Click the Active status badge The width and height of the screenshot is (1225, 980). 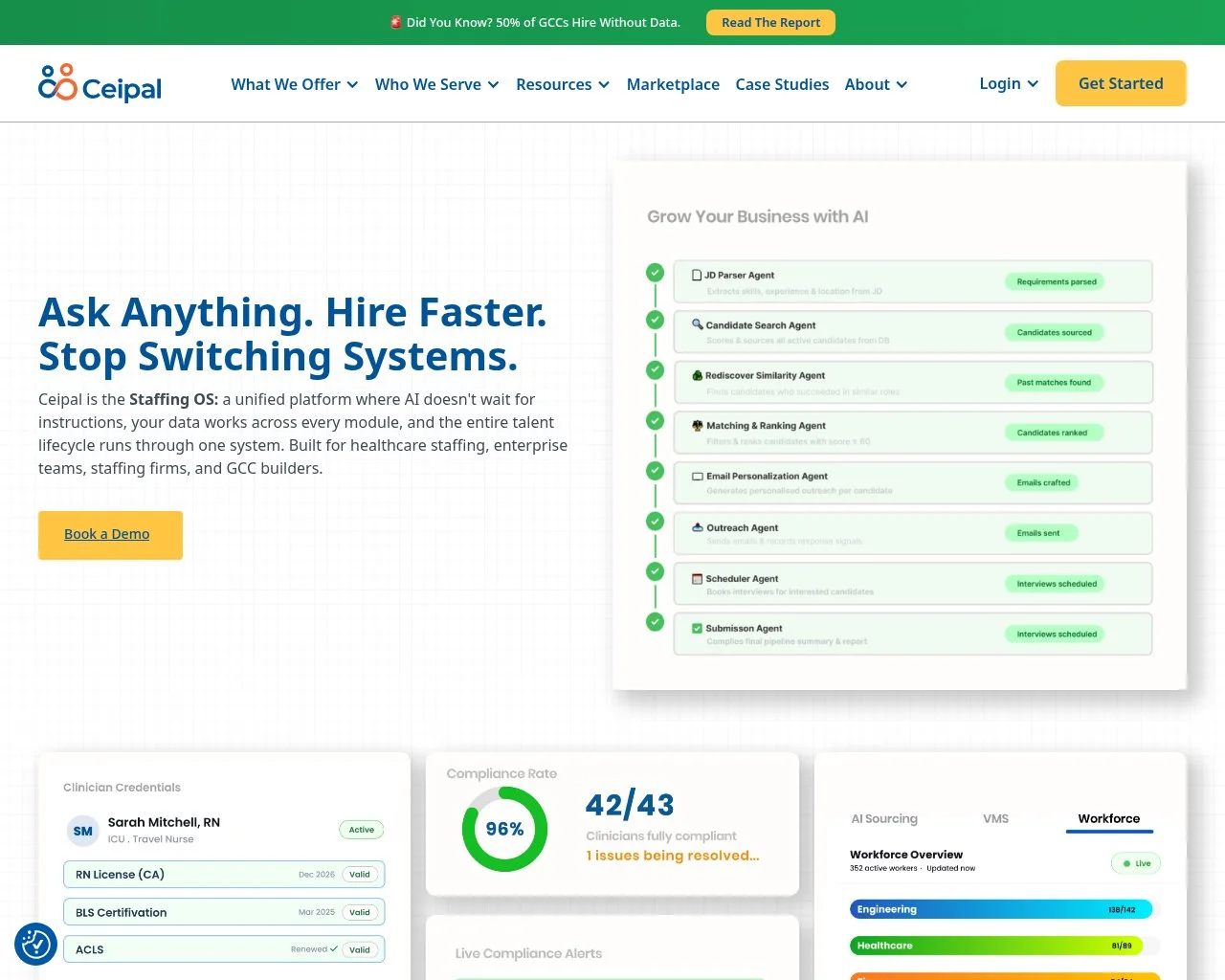362,830
